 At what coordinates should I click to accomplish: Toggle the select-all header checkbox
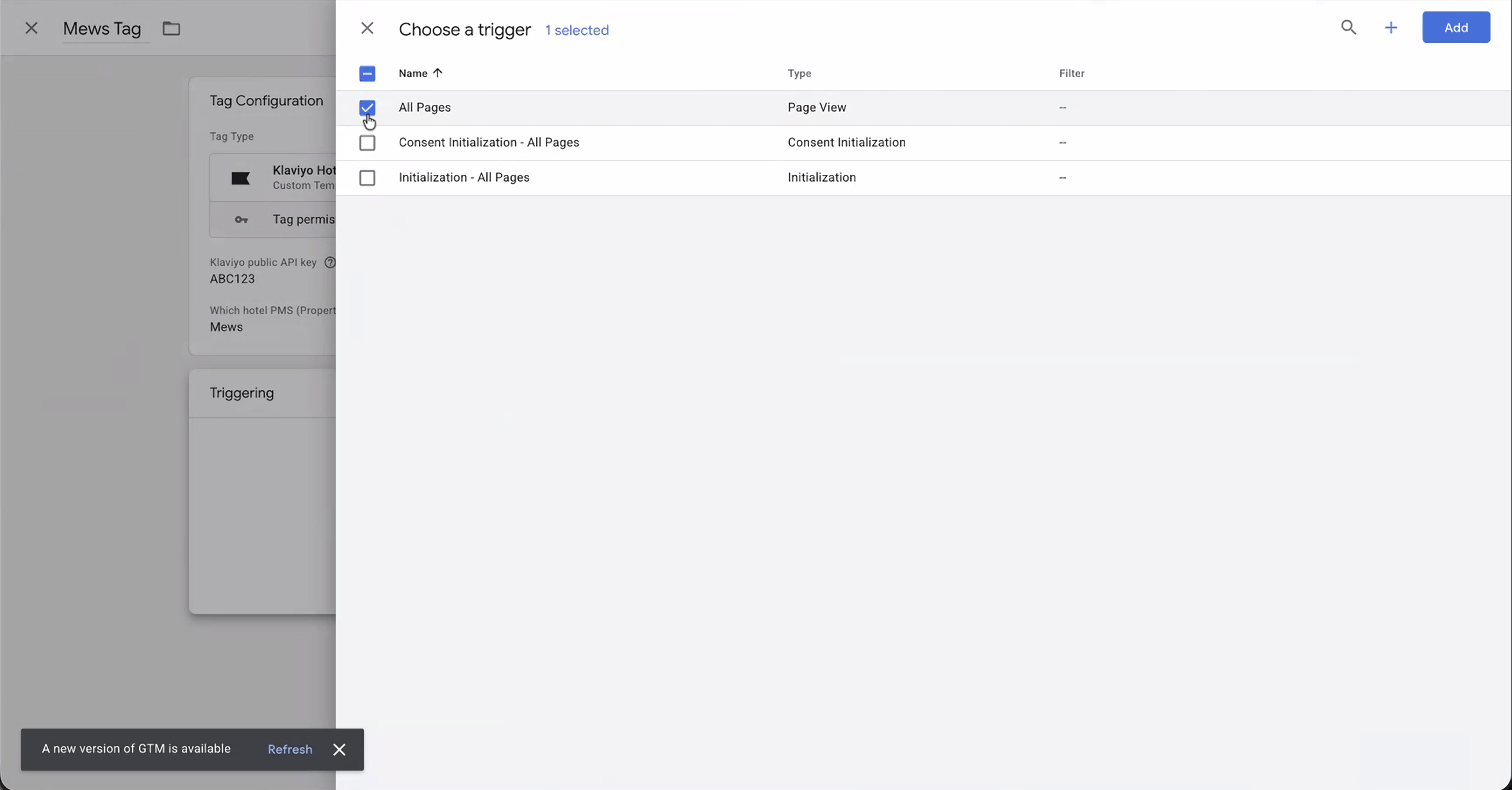click(x=367, y=74)
